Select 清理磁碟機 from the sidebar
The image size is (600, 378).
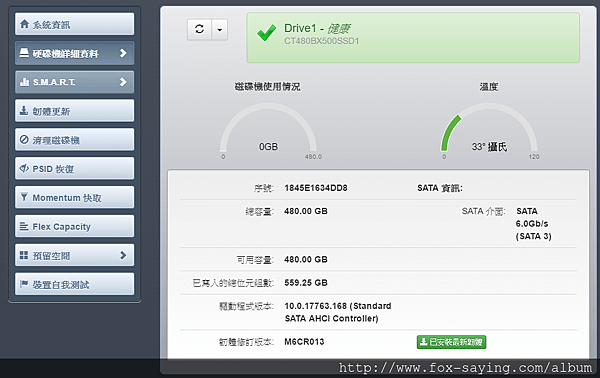(75, 140)
